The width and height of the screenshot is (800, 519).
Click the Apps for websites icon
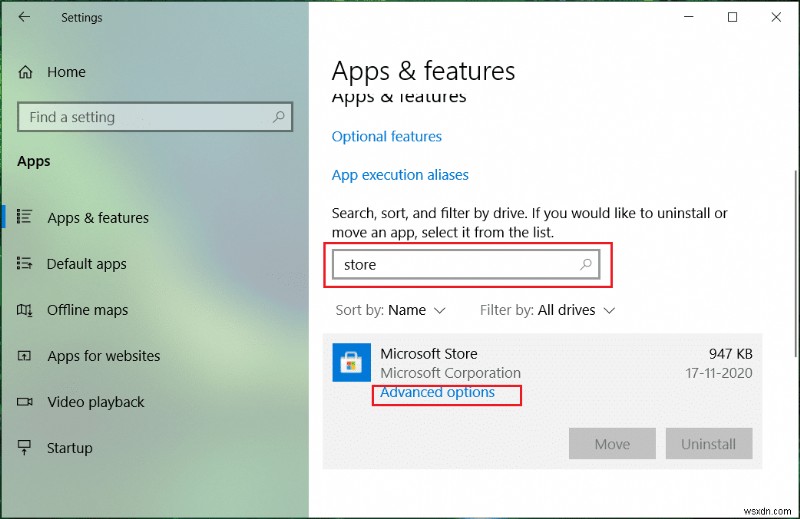pos(24,356)
